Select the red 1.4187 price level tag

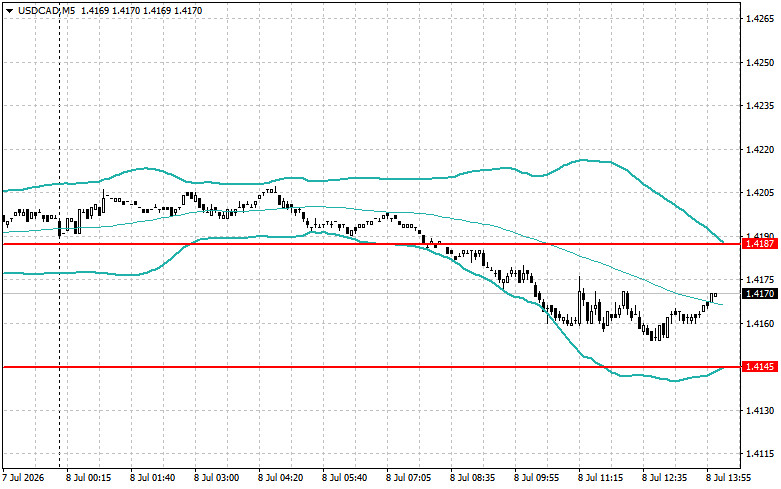click(x=760, y=244)
